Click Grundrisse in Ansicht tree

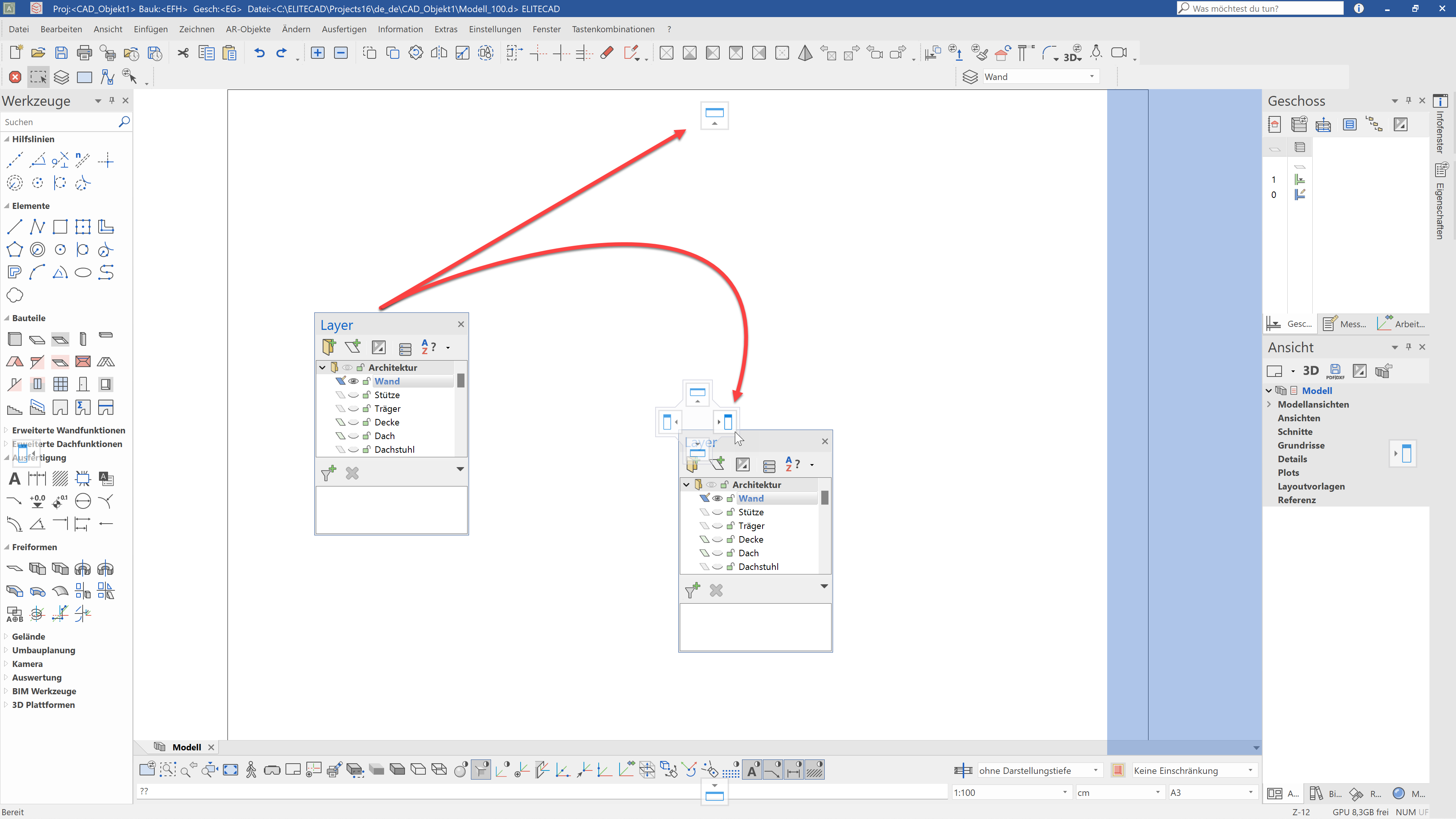click(x=1301, y=446)
